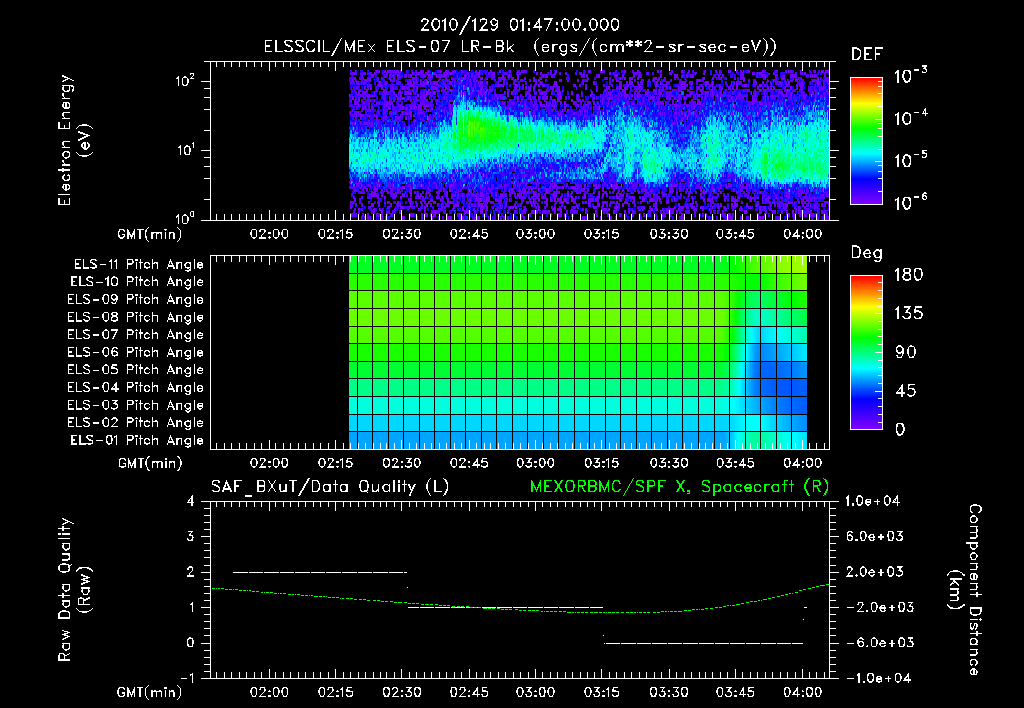Select the ELS-06 Pitch Angle row label
1024x708 pixels.
[135, 353]
